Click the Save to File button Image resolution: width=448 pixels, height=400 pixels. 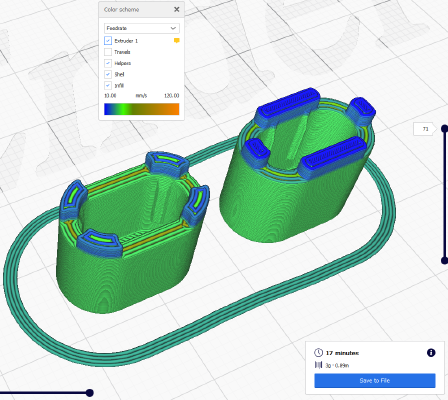tap(375, 380)
